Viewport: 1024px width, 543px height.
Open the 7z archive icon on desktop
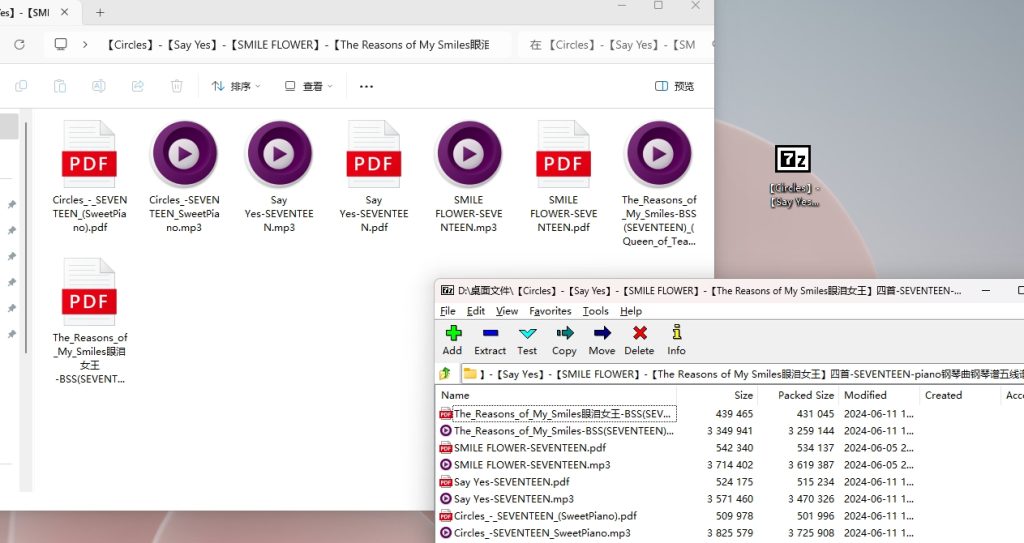(793, 175)
